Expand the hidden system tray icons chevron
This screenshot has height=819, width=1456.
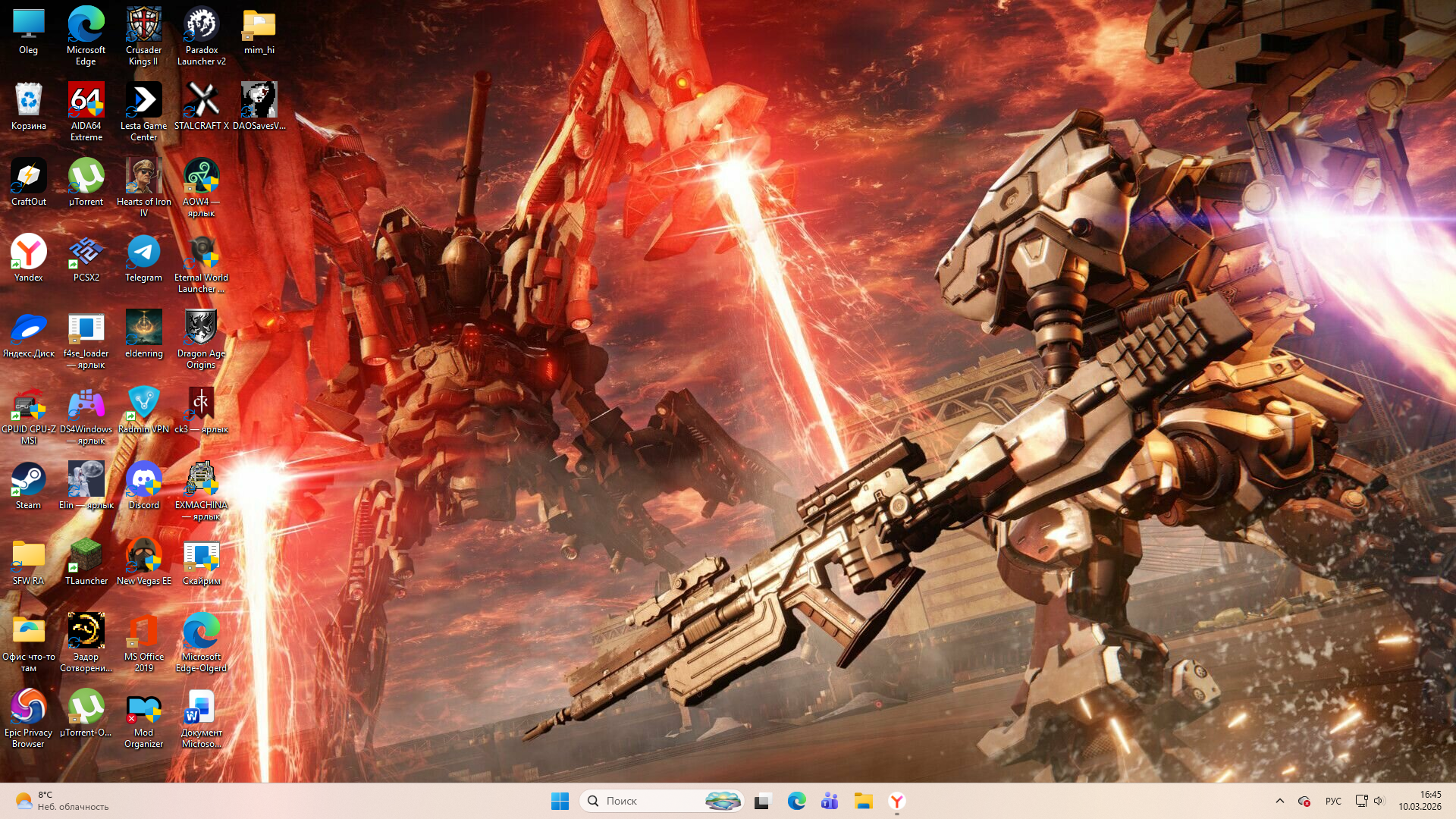[x=1280, y=801]
